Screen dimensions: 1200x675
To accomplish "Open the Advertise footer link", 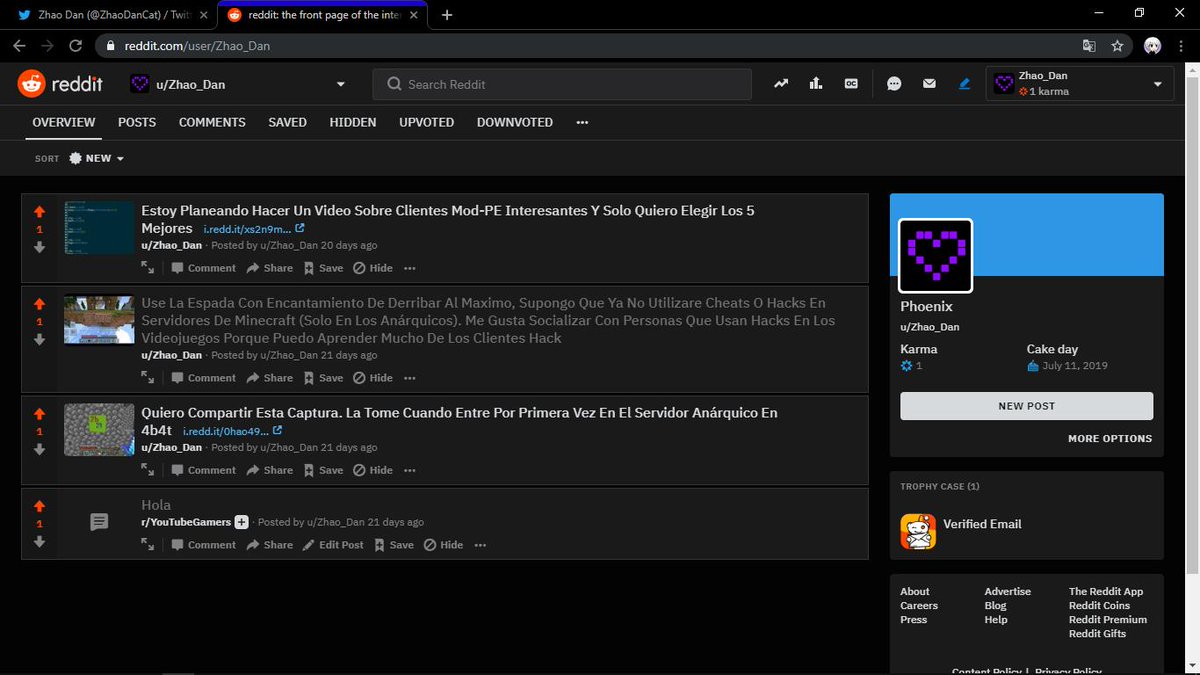I will [1007, 591].
